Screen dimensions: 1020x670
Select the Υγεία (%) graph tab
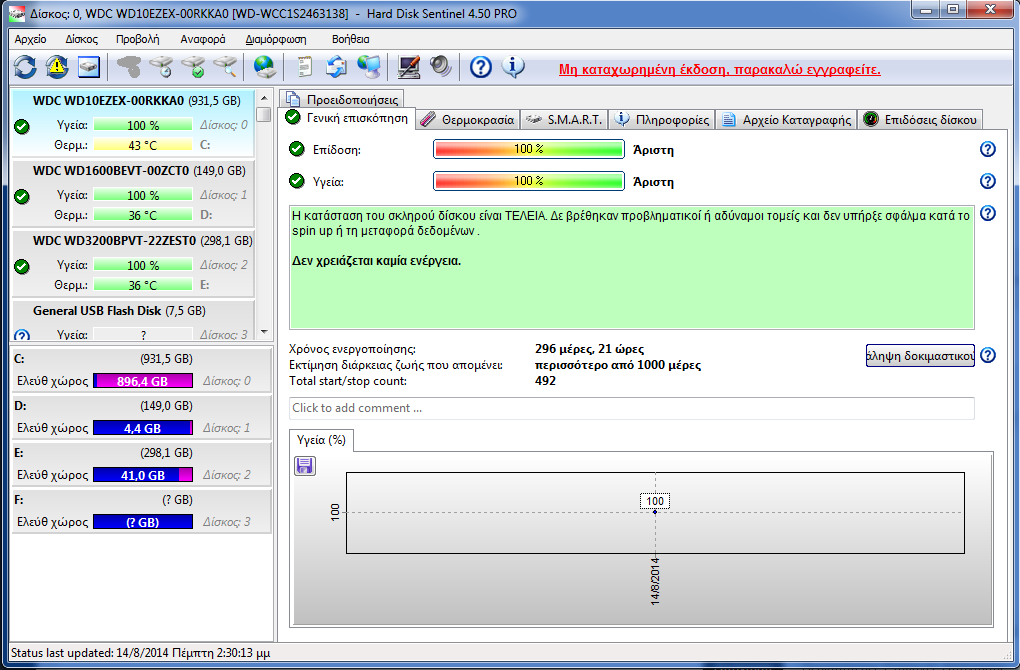coord(321,440)
